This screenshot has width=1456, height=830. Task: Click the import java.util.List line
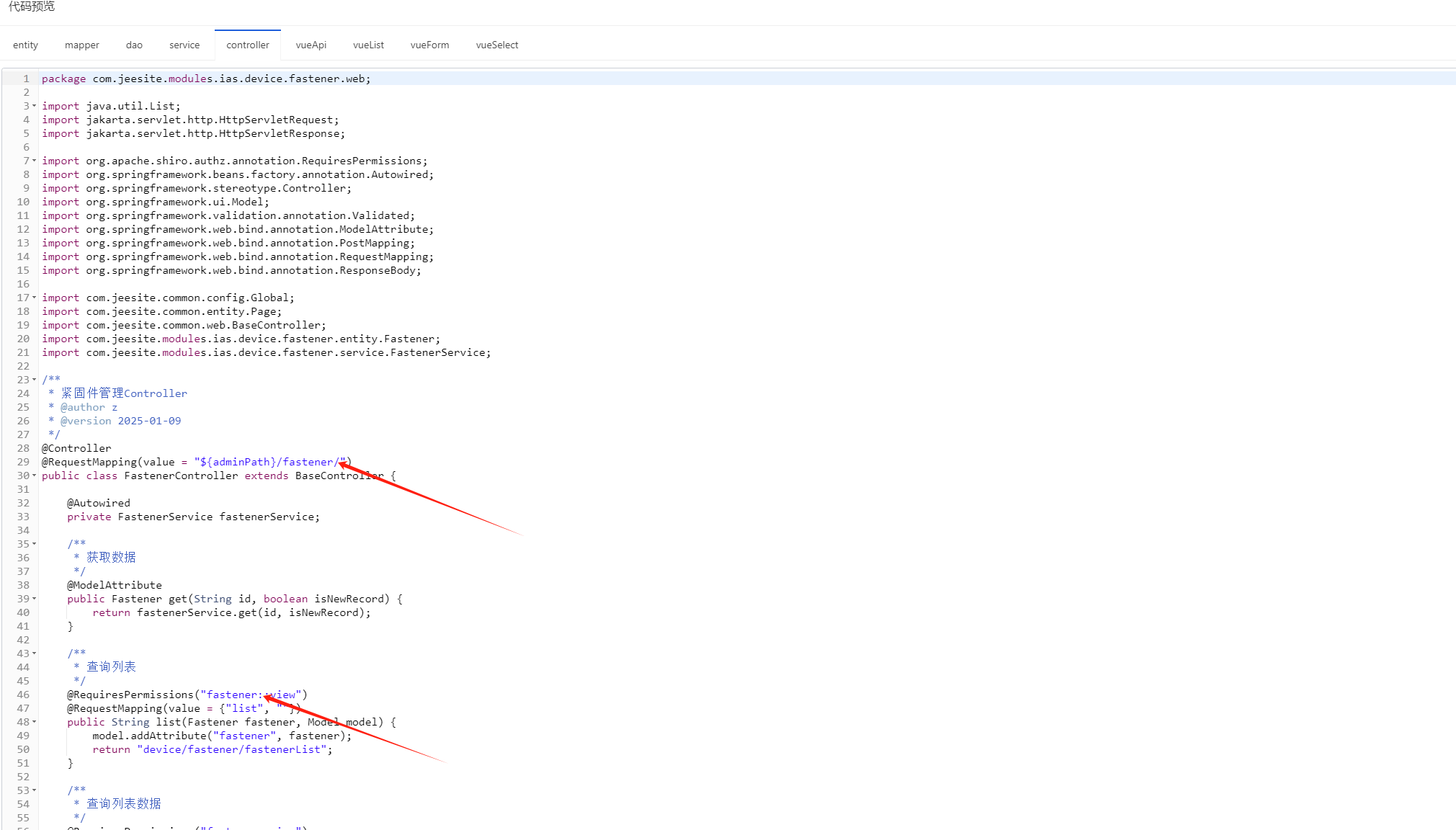pos(111,106)
